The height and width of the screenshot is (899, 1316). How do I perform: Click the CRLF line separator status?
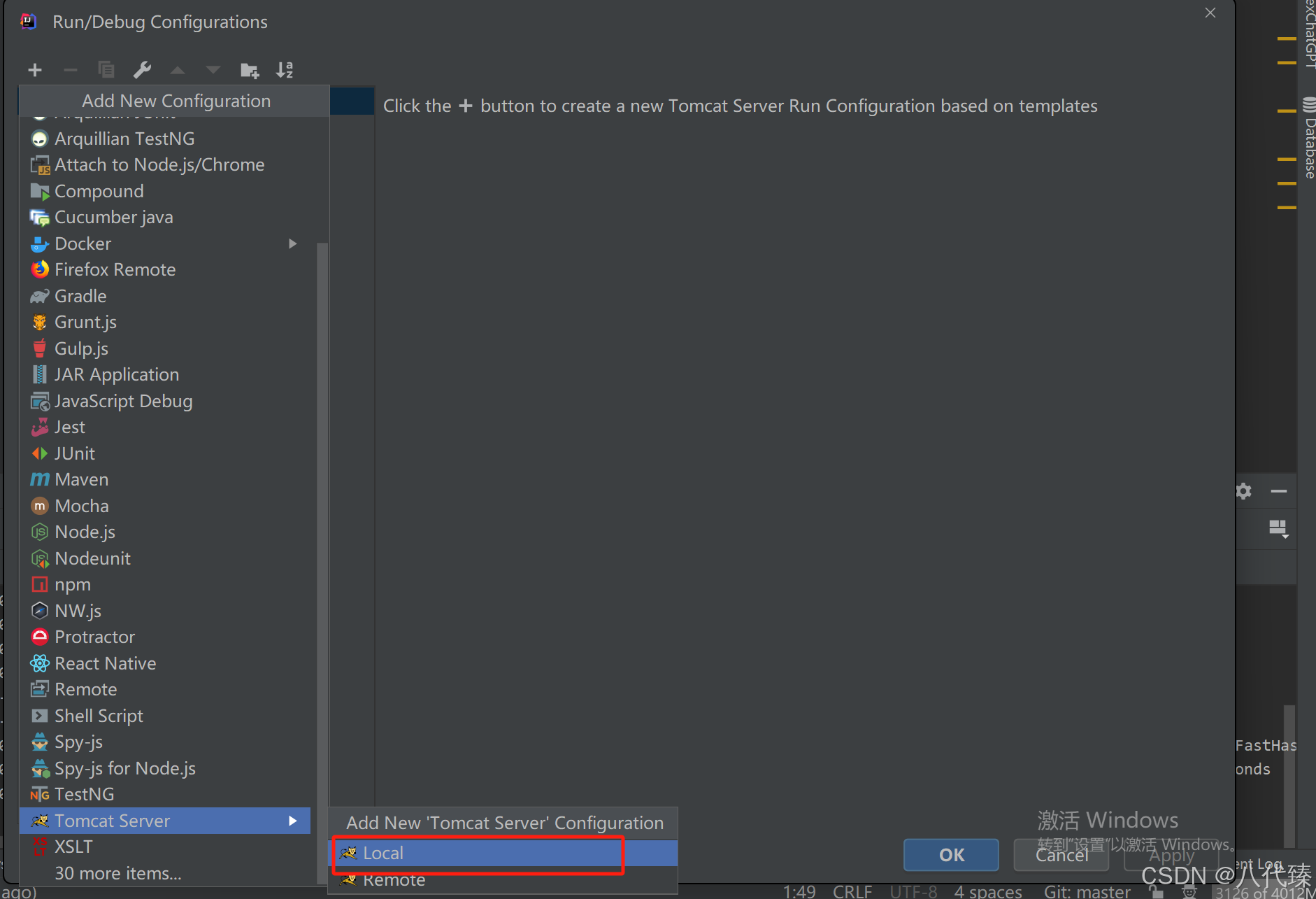click(852, 891)
